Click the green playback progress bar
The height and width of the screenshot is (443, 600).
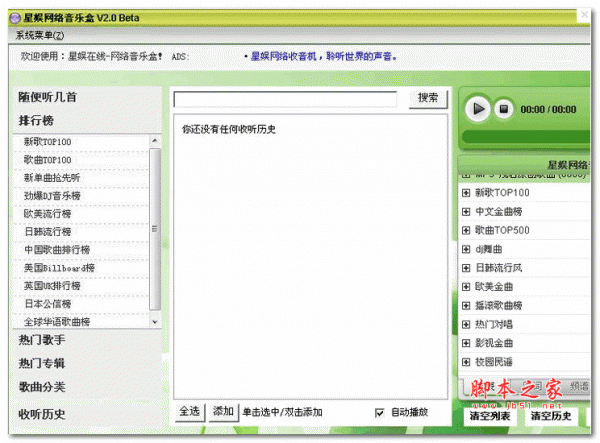coord(526,137)
